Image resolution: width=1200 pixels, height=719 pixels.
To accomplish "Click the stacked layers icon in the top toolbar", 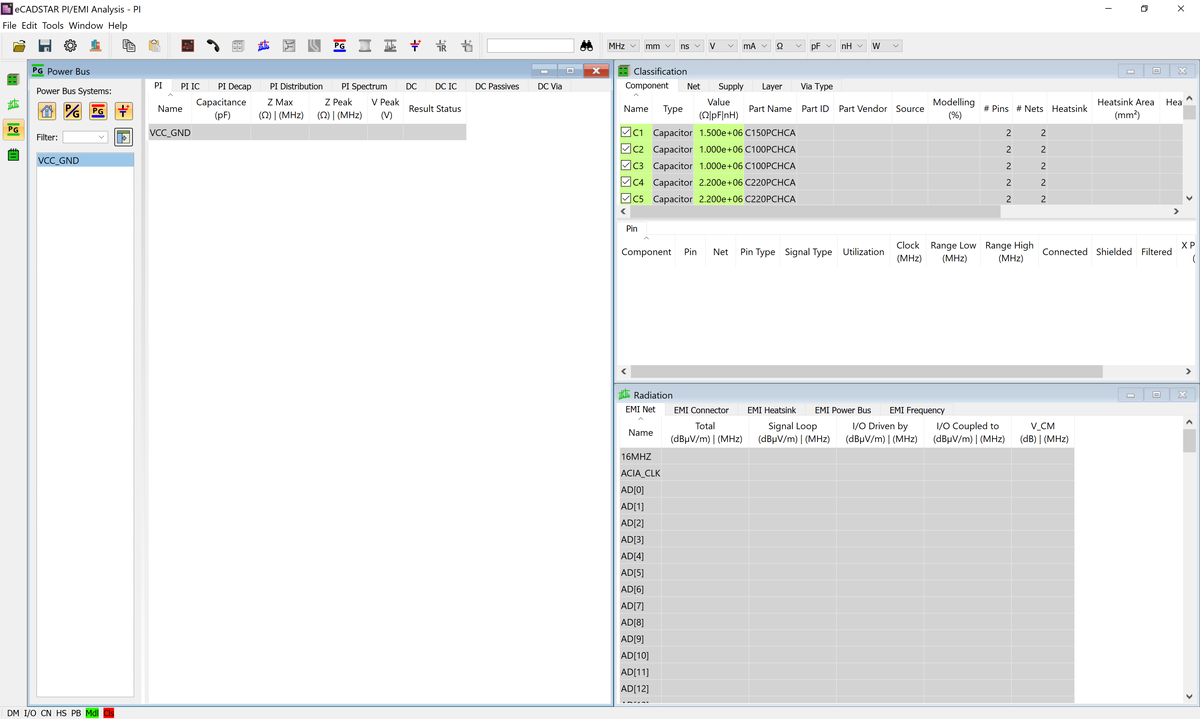I will (x=365, y=46).
